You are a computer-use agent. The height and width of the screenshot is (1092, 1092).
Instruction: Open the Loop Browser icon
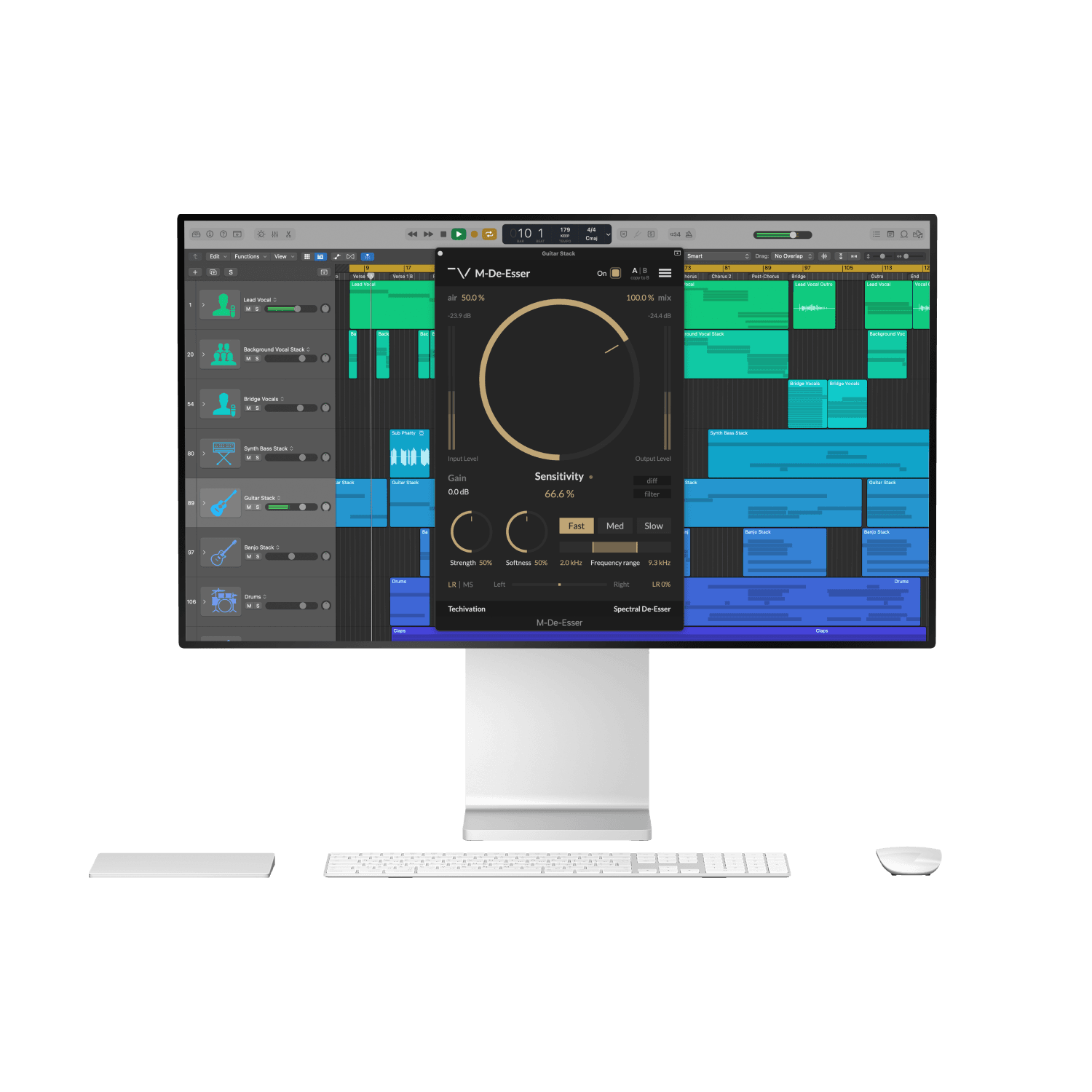(x=904, y=234)
